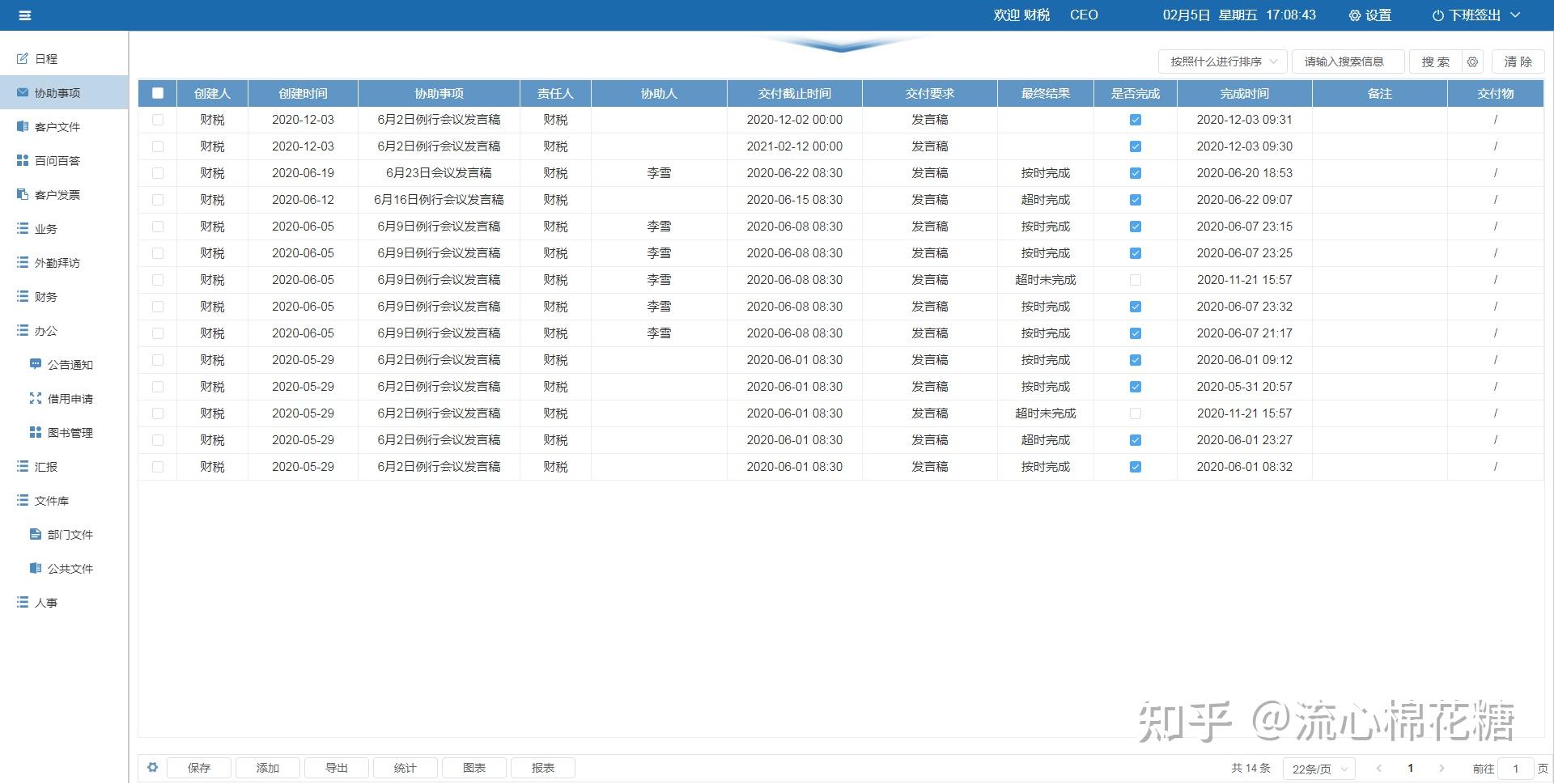Expand the 业务 menu group
This screenshot has height=784, width=1554.
[64, 228]
